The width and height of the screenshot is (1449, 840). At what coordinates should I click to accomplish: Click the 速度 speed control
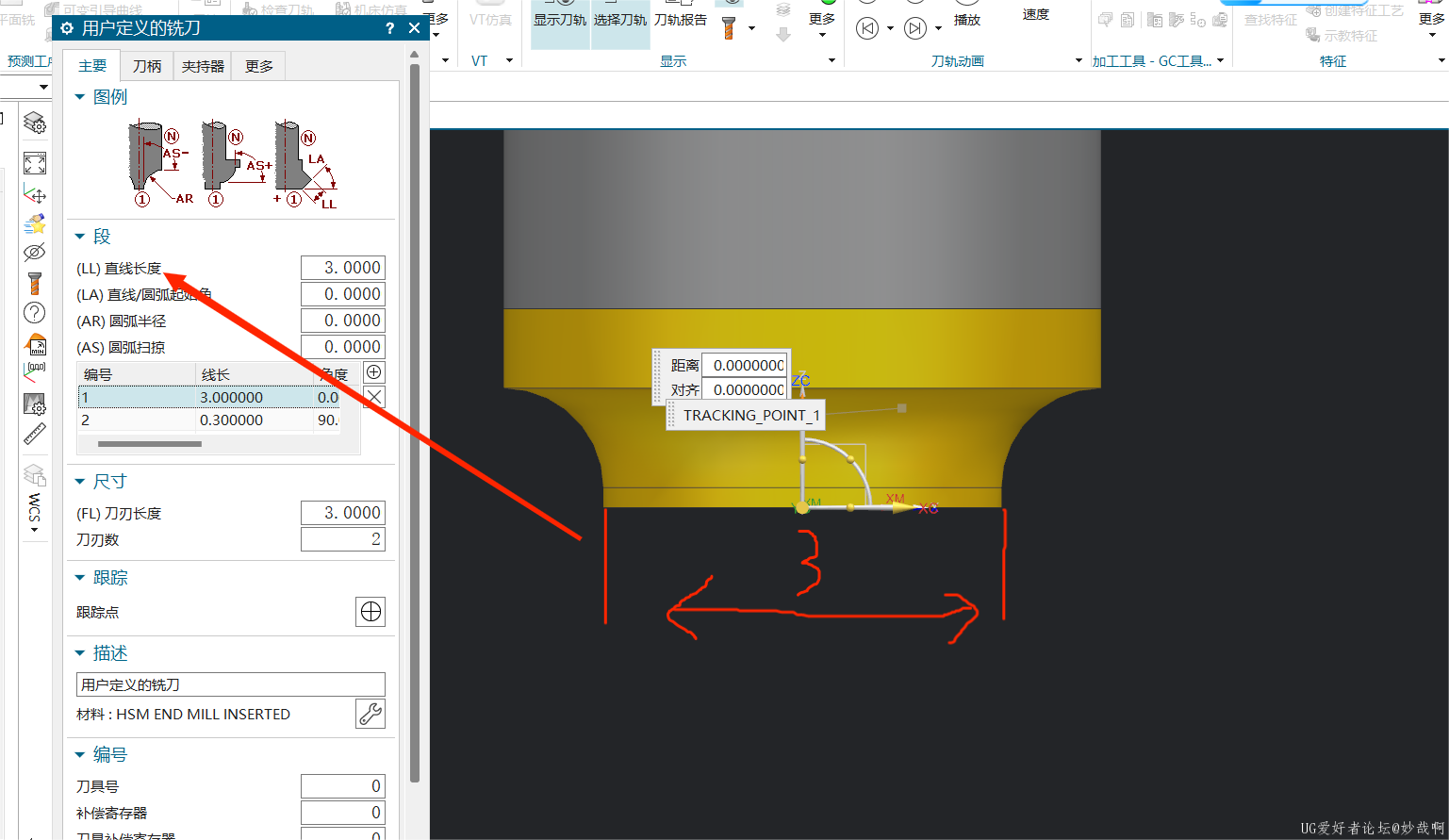[x=1035, y=14]
